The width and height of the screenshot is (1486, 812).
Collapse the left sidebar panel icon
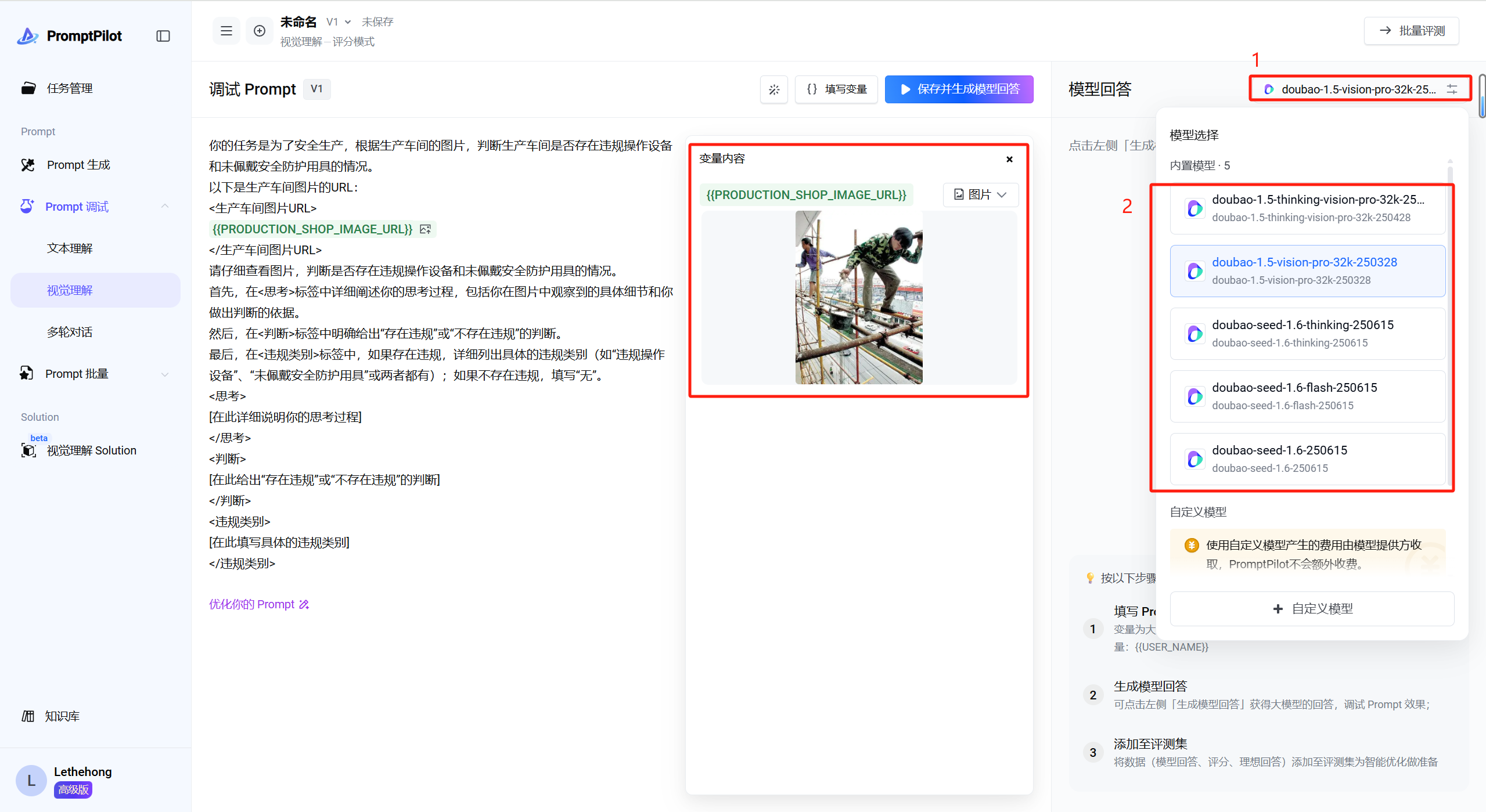tap(163, 36)
